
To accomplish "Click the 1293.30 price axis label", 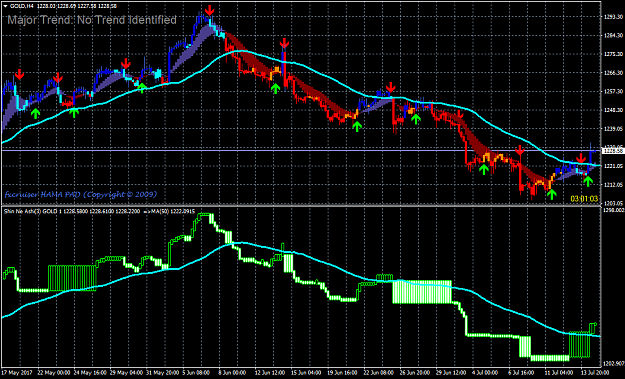I will (x=613, y=17).
